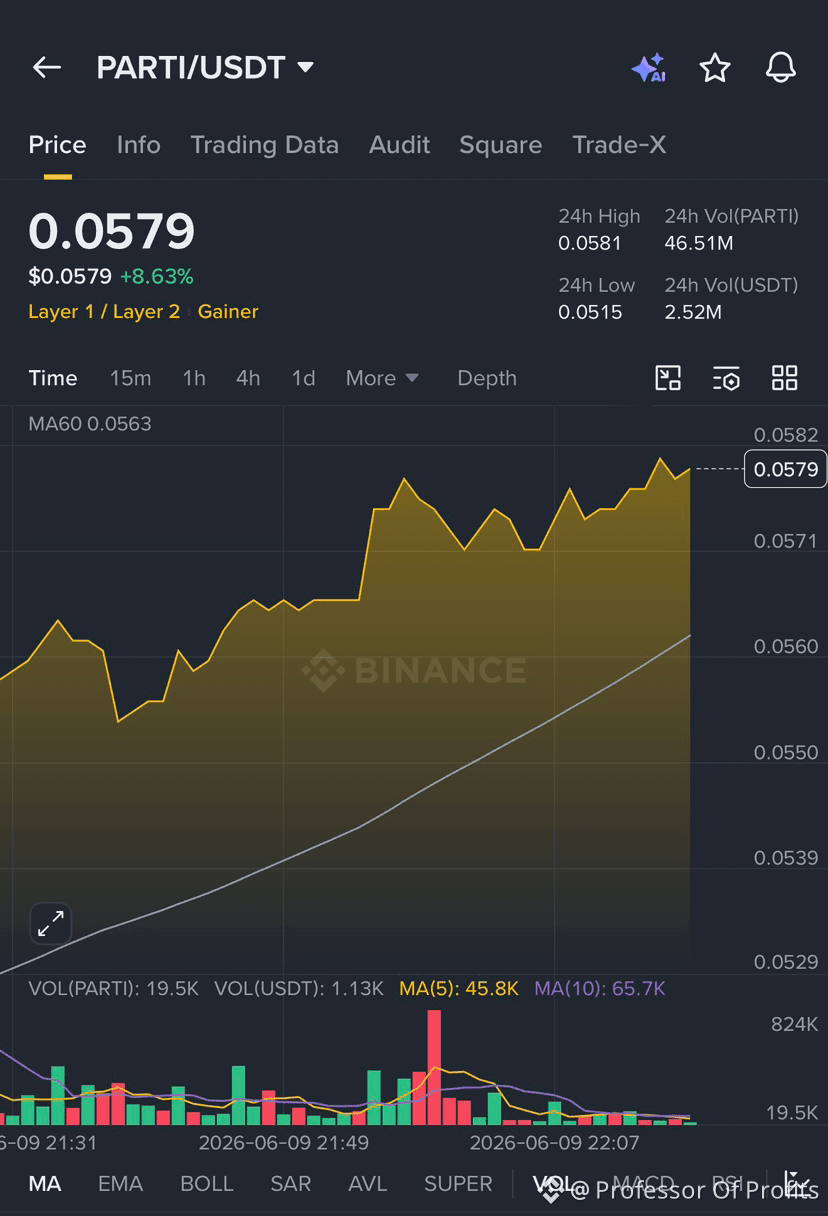Open the picture-in-picture chart icon
This screenshot has height=1216, width=828.
coord(668,378)
